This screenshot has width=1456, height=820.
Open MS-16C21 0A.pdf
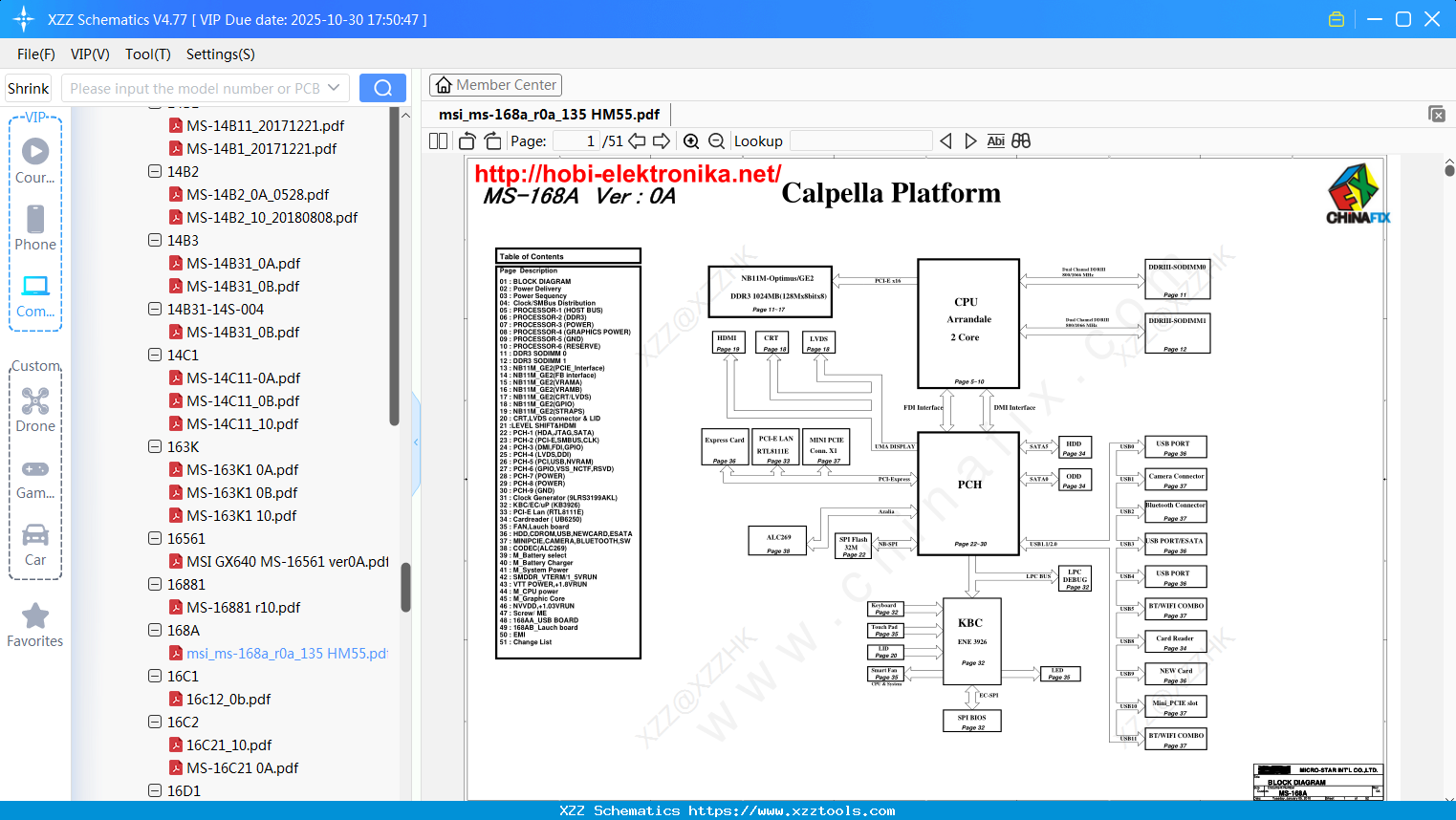point(242,768)
